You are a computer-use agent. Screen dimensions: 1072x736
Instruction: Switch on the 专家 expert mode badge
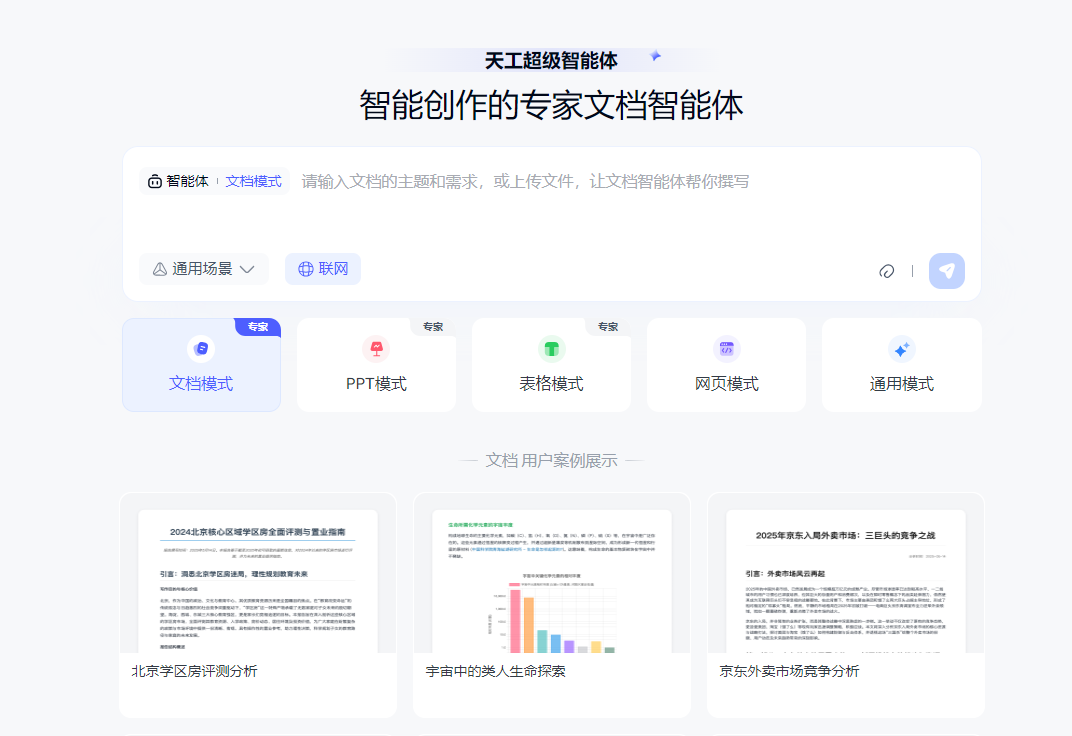coord(259,326)
